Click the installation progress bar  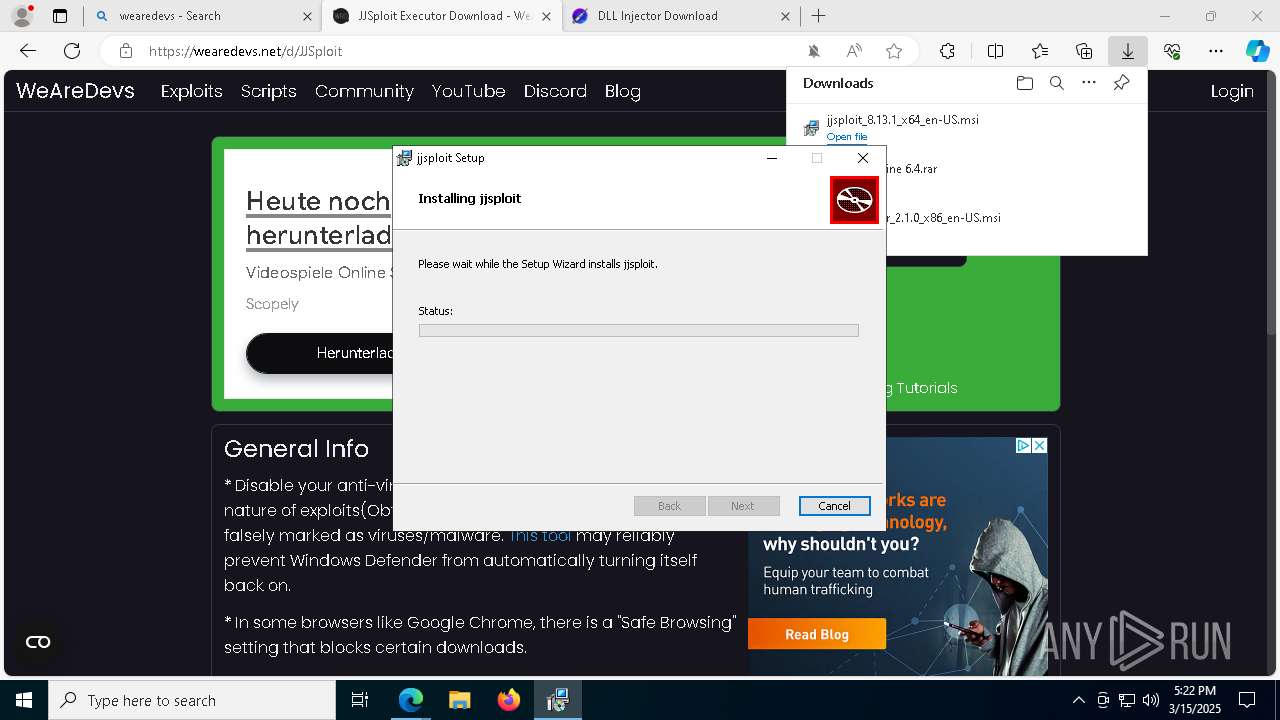pyautogui.click(x=638, y=330)
